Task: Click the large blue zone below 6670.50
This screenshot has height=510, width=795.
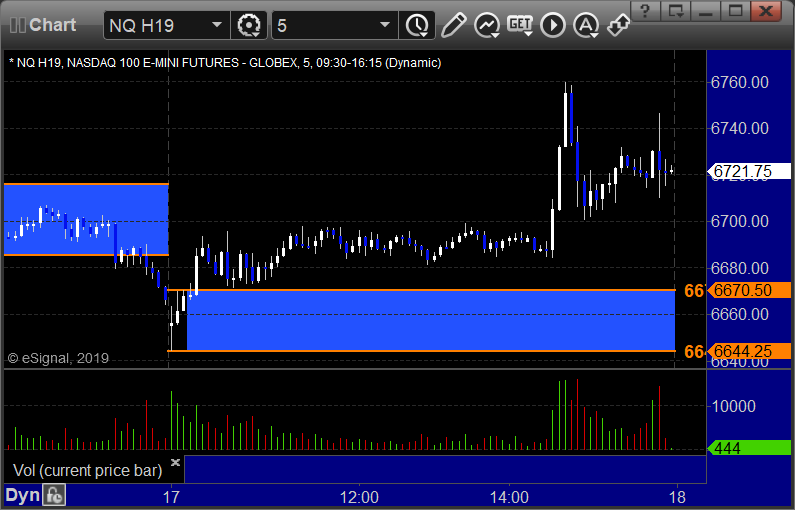Action: 431,320
